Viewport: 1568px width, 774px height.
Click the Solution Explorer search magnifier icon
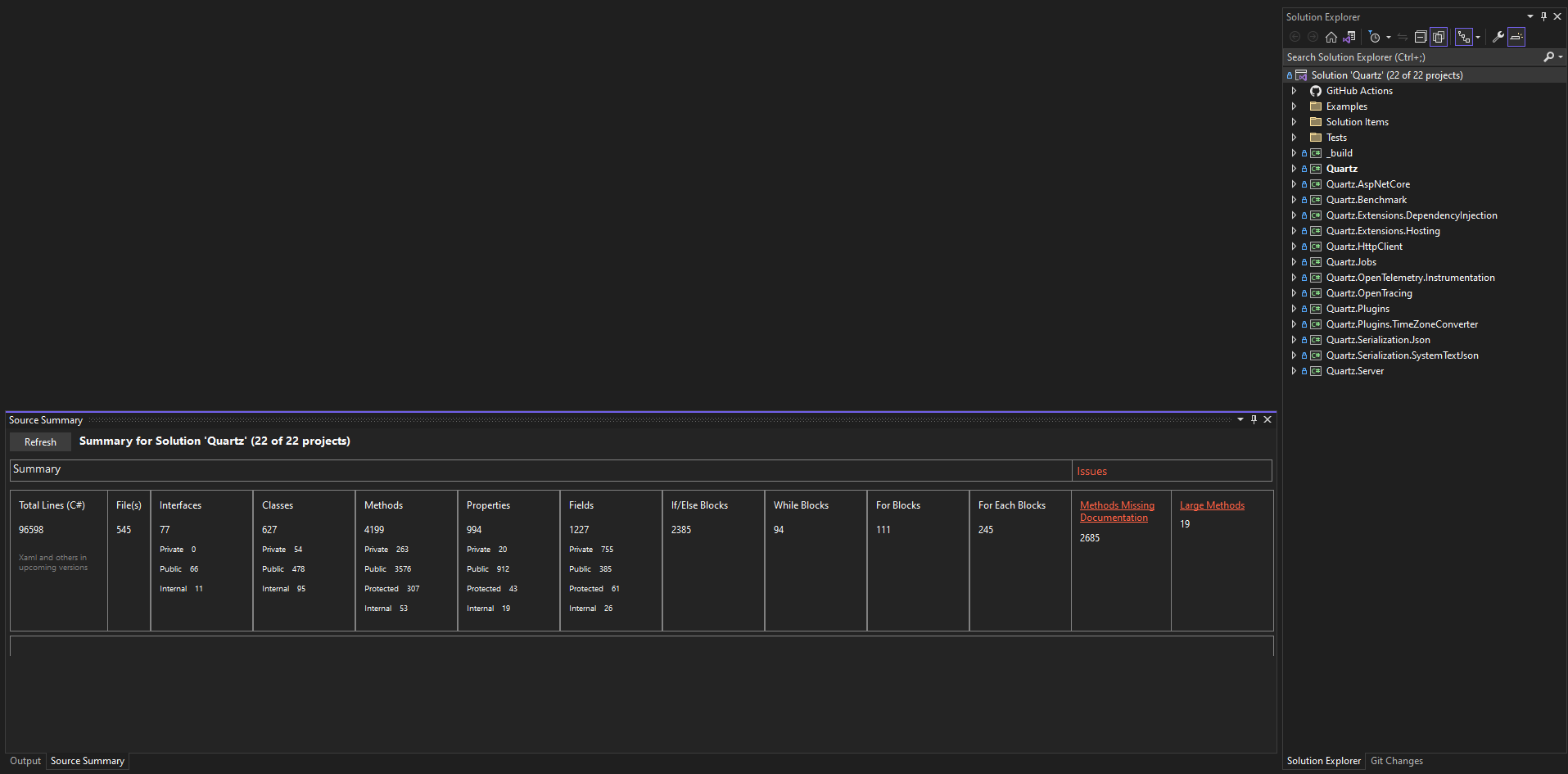(x=1548, y=57)
